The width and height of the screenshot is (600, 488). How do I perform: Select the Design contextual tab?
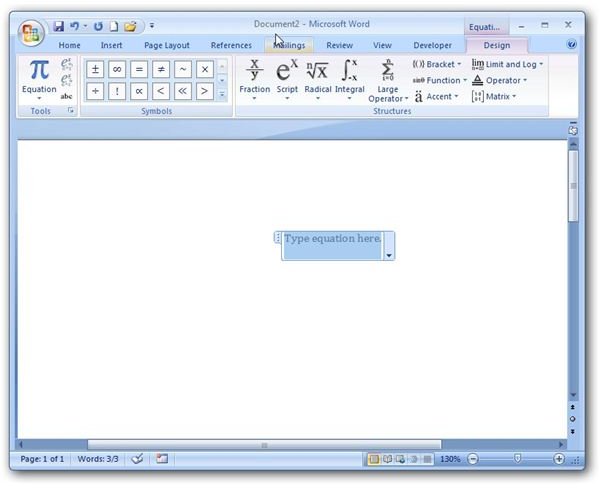497,45
